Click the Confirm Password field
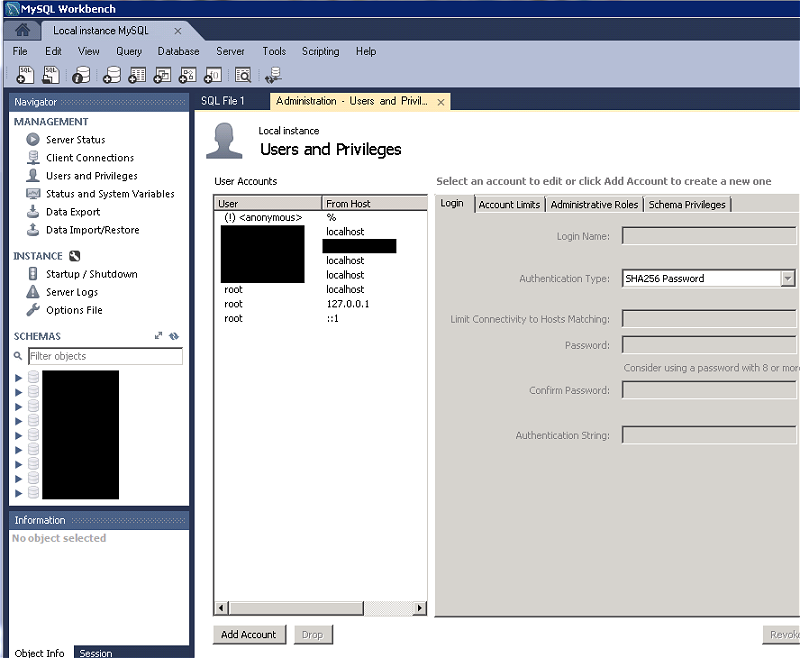The width and height of the screenshot is (800, 658). point(709,390)
